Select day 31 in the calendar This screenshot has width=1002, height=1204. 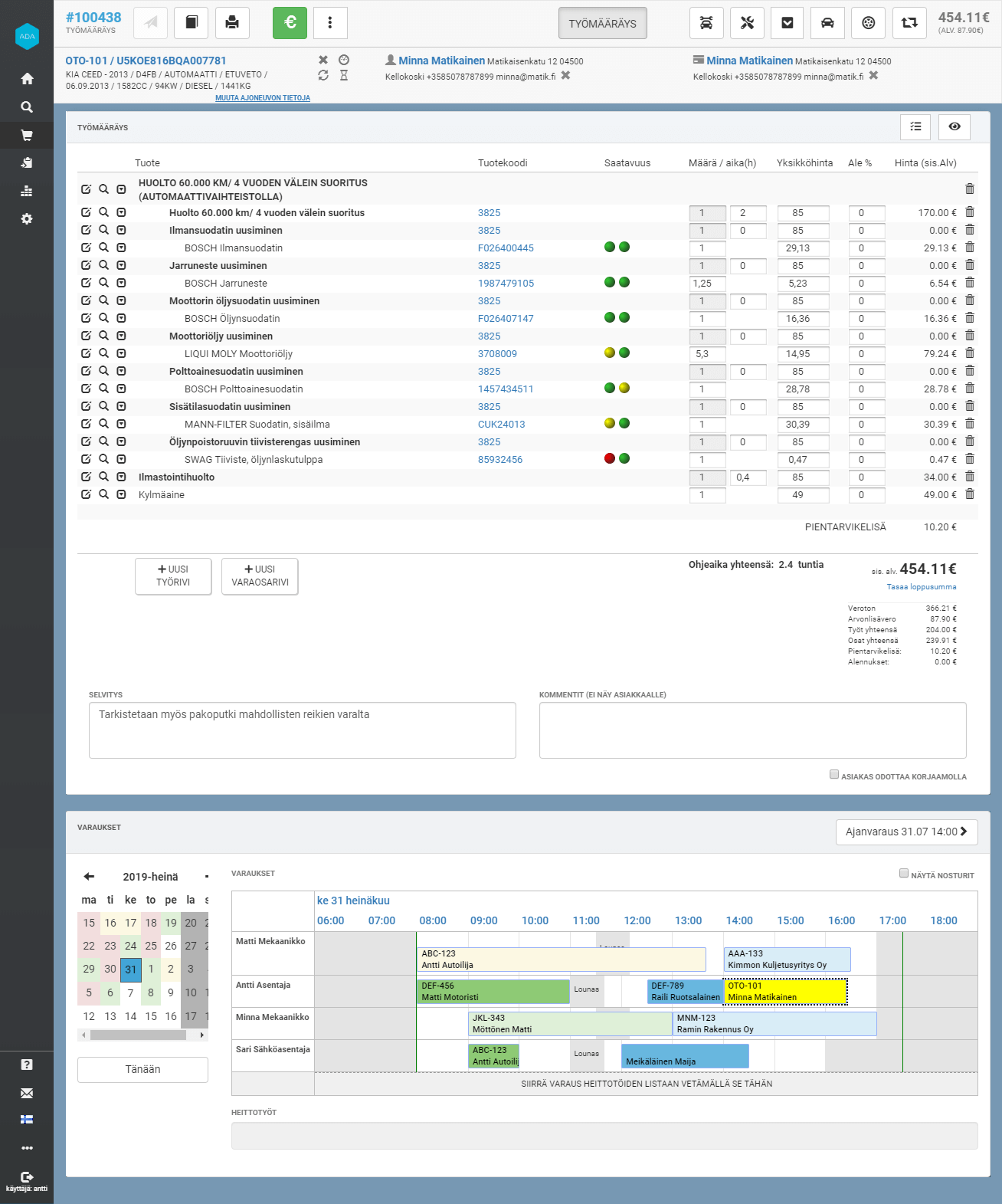[131, 969]
